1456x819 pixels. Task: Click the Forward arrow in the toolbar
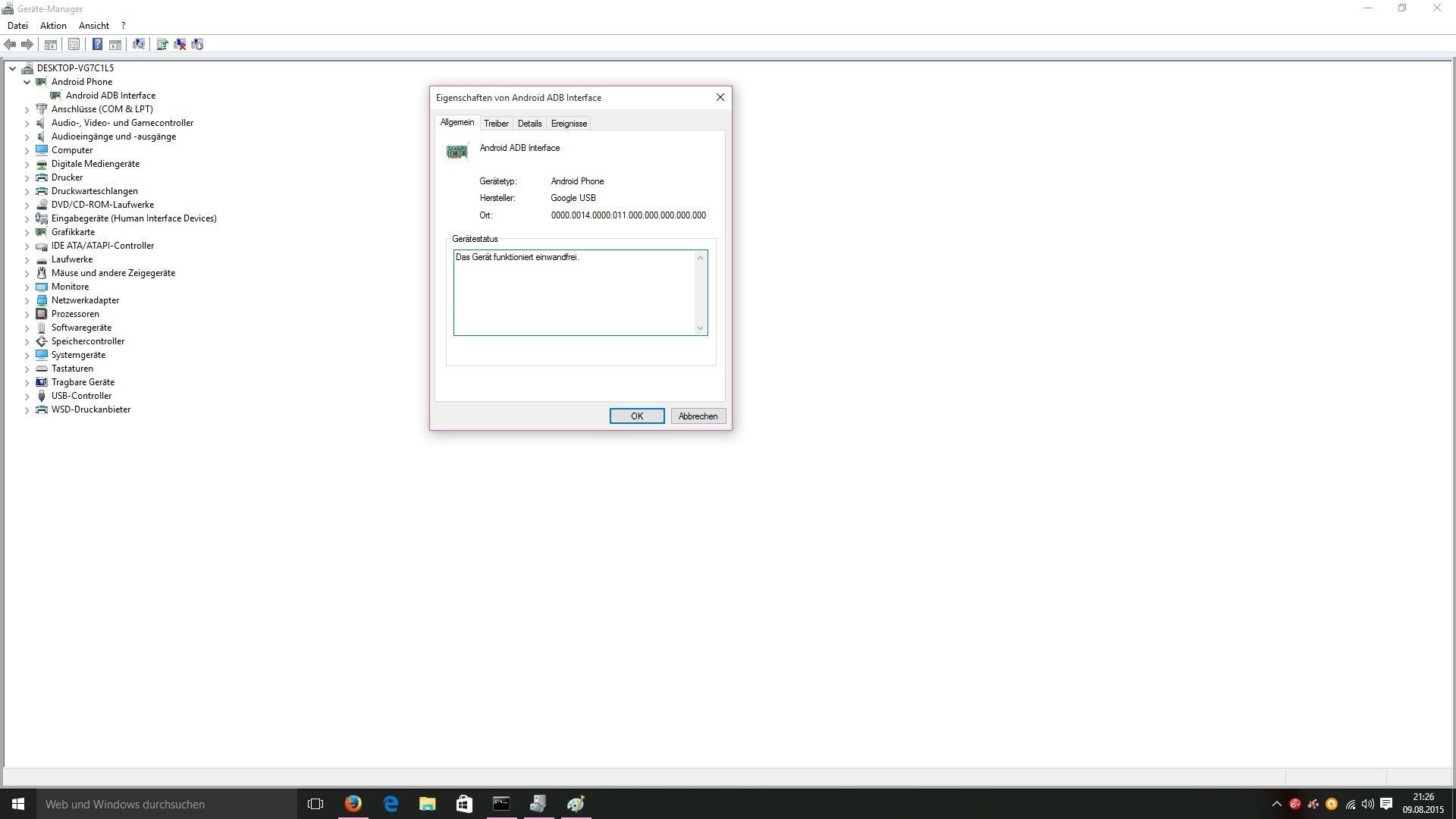coord(27,45)
